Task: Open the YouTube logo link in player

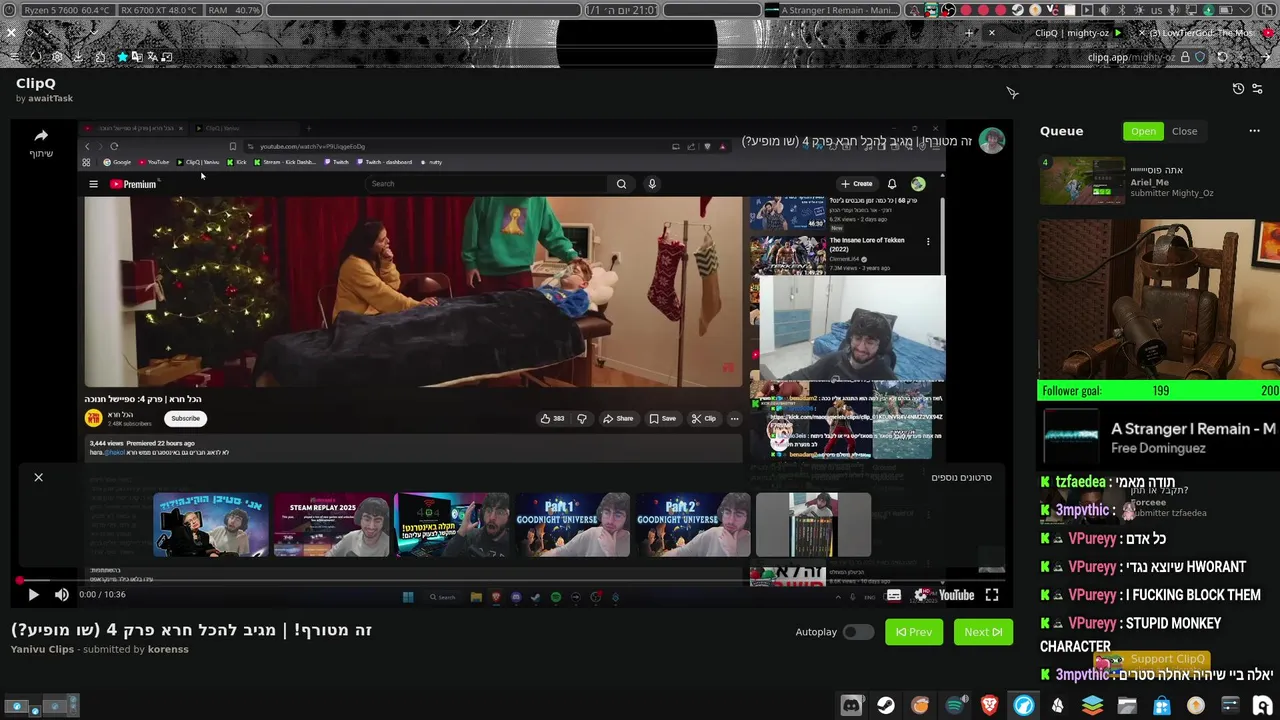Action: click(956, 595)
